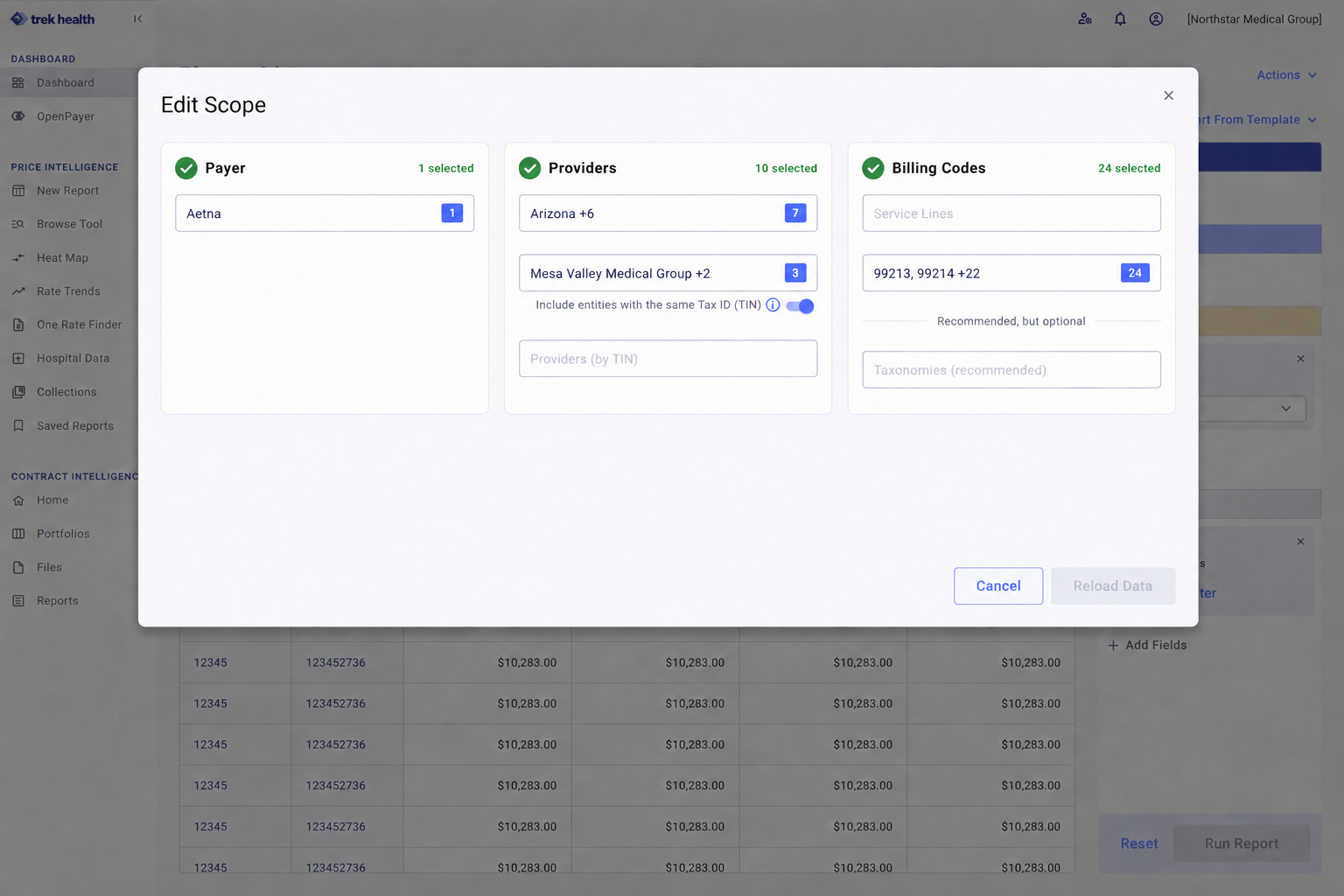
Task: Click the states count badge 7
Action: pos(795,213)
